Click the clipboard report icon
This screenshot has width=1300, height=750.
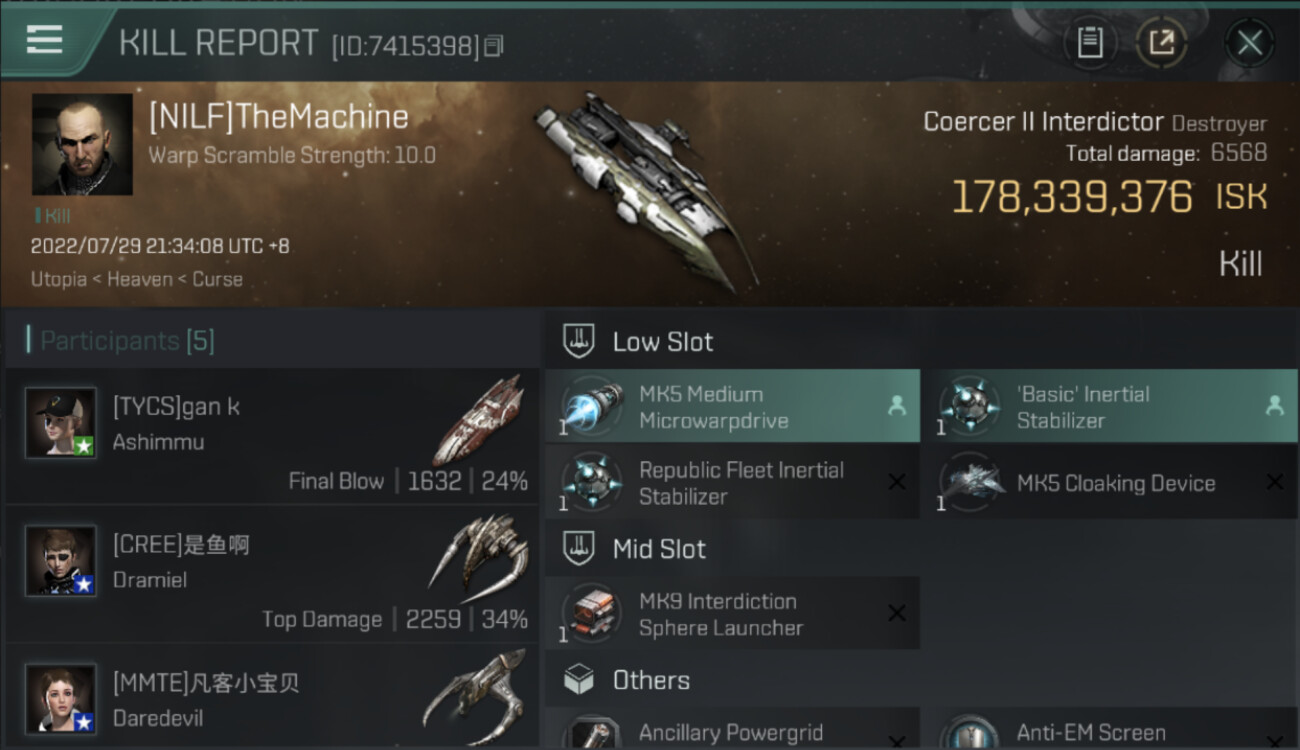point(1090,42)
